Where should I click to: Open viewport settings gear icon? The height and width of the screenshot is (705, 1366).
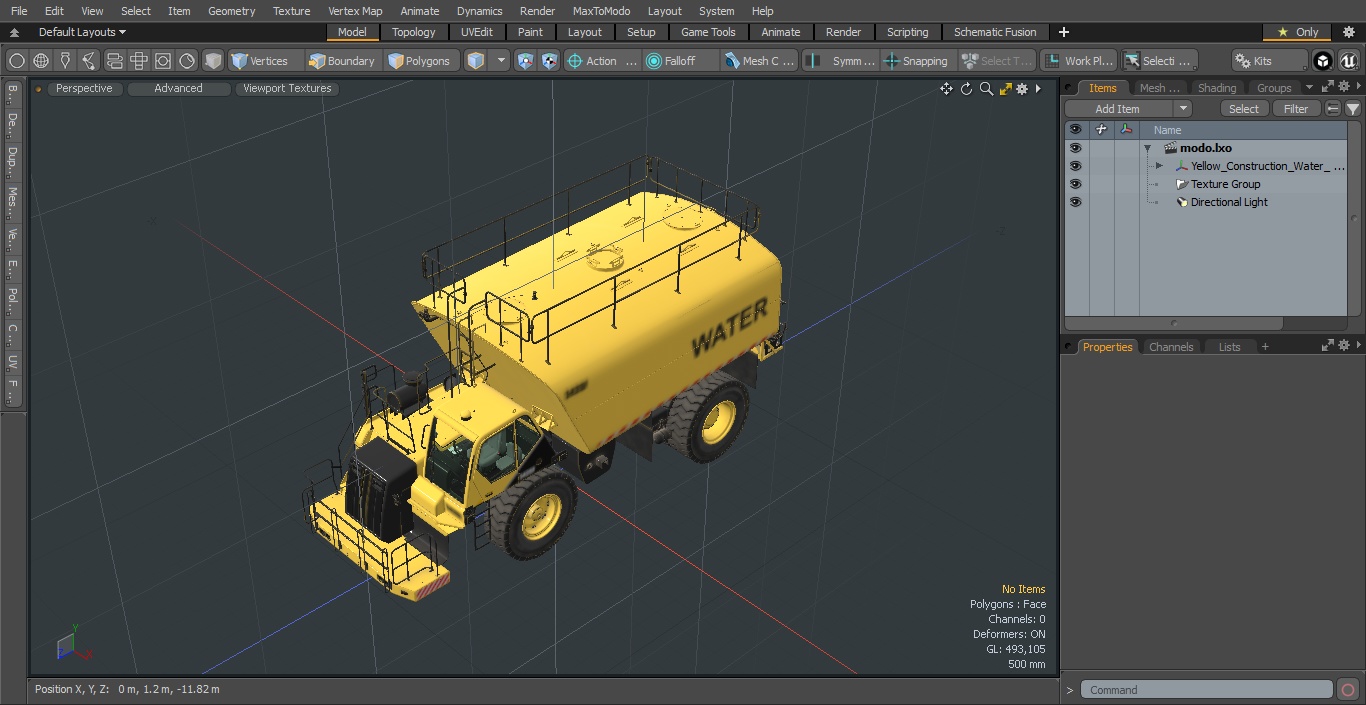[1022, 89]
